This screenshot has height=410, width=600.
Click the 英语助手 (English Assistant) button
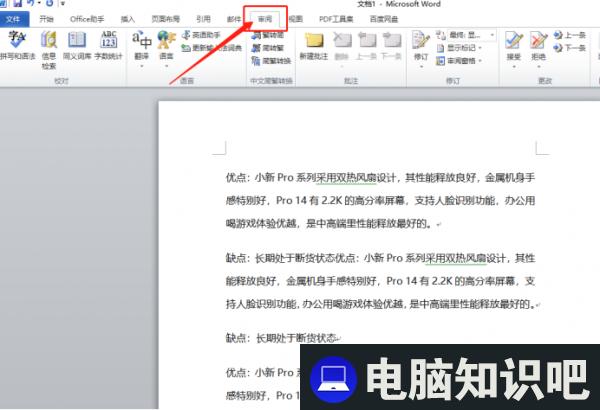[201, 35]
